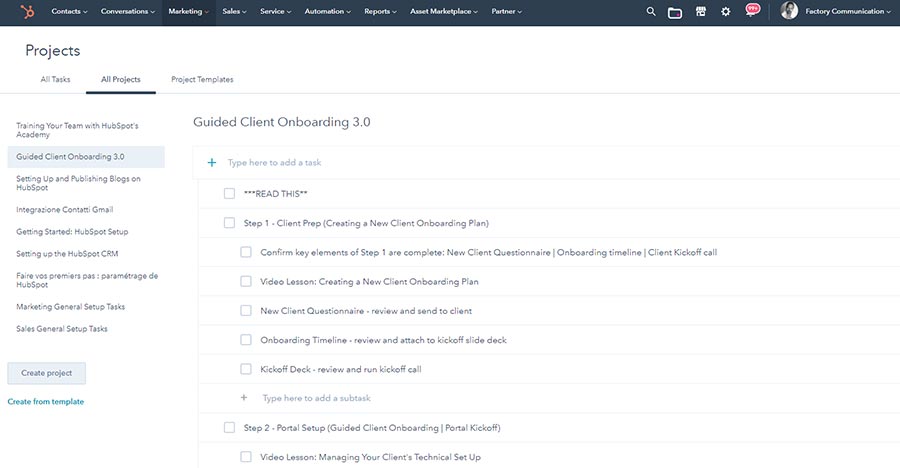Switch to the Project Templates tab
This screenshot has width=900, height=468.
[202, 79]
